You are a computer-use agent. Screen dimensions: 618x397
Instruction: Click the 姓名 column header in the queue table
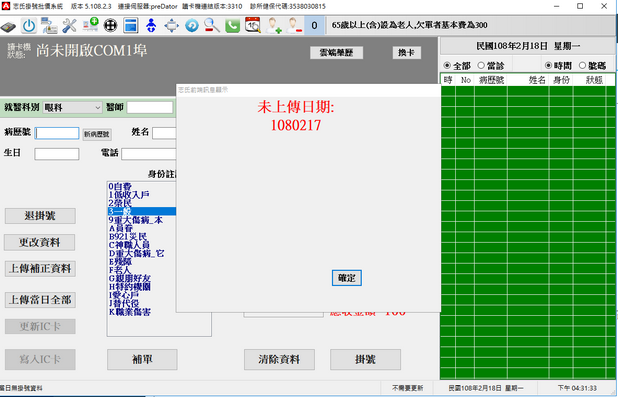[529, 80]
